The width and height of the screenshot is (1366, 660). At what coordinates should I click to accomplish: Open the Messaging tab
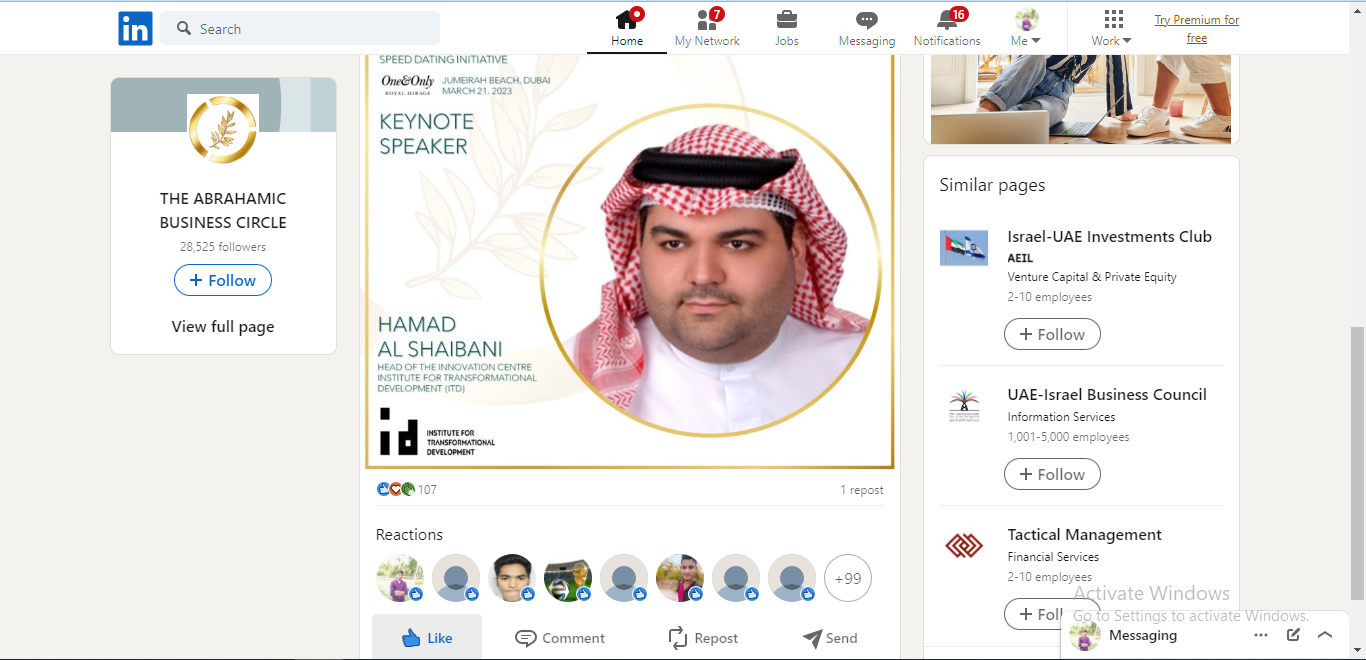coord(867,28)
